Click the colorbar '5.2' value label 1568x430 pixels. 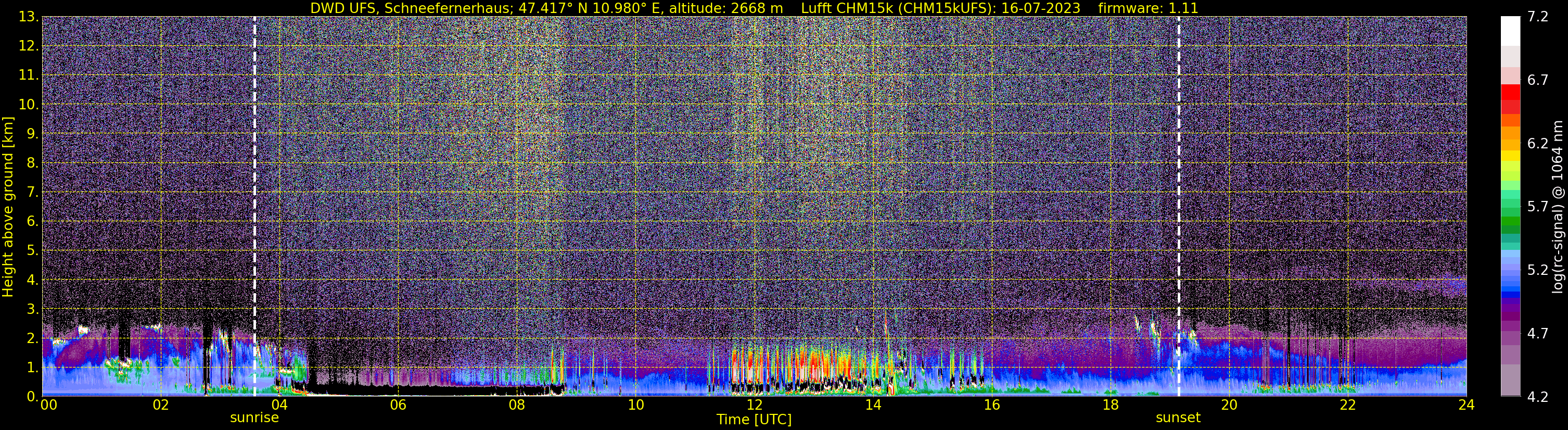point(1538,270)
